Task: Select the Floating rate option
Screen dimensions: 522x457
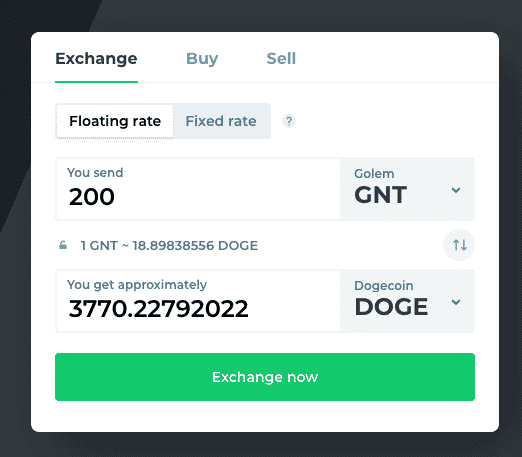Action: coord(115,121)
